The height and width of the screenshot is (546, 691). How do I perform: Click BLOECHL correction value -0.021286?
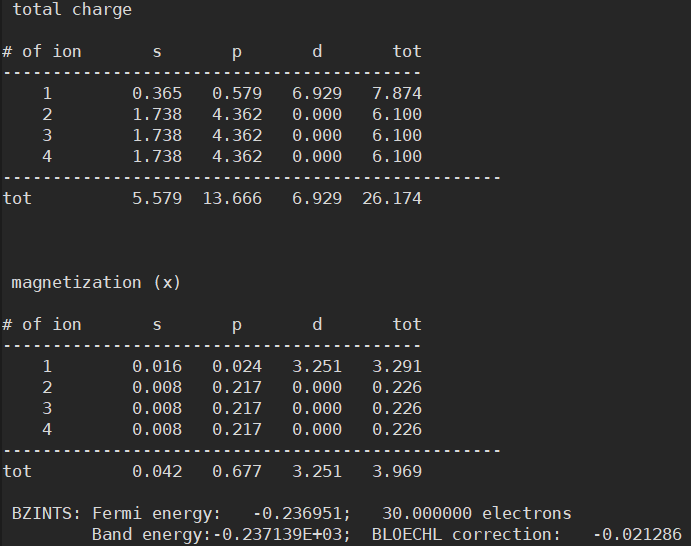coord(637,535)
